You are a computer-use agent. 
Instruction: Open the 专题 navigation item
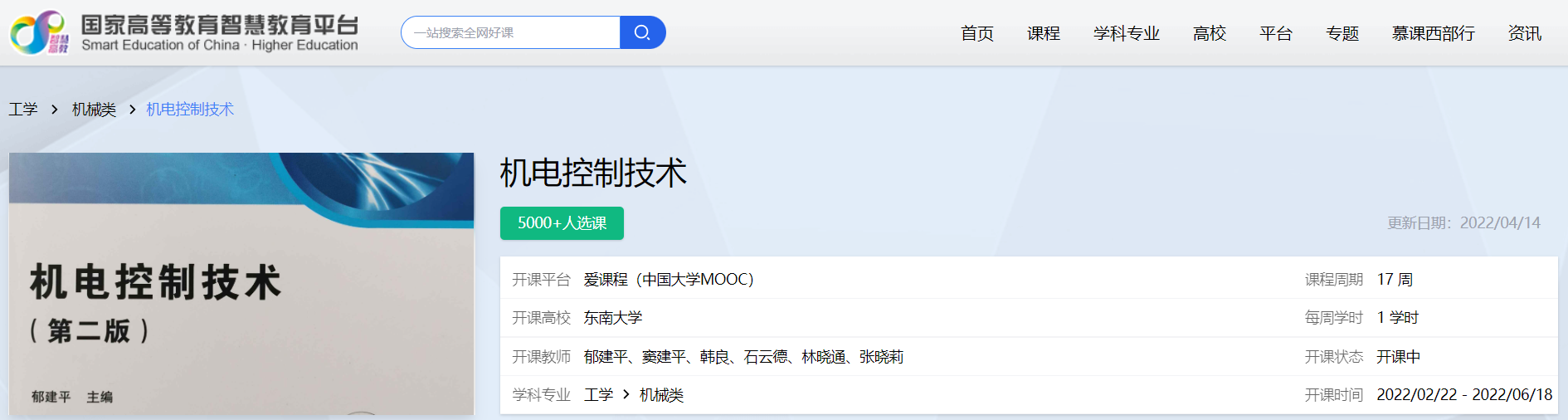point(1342,33)
